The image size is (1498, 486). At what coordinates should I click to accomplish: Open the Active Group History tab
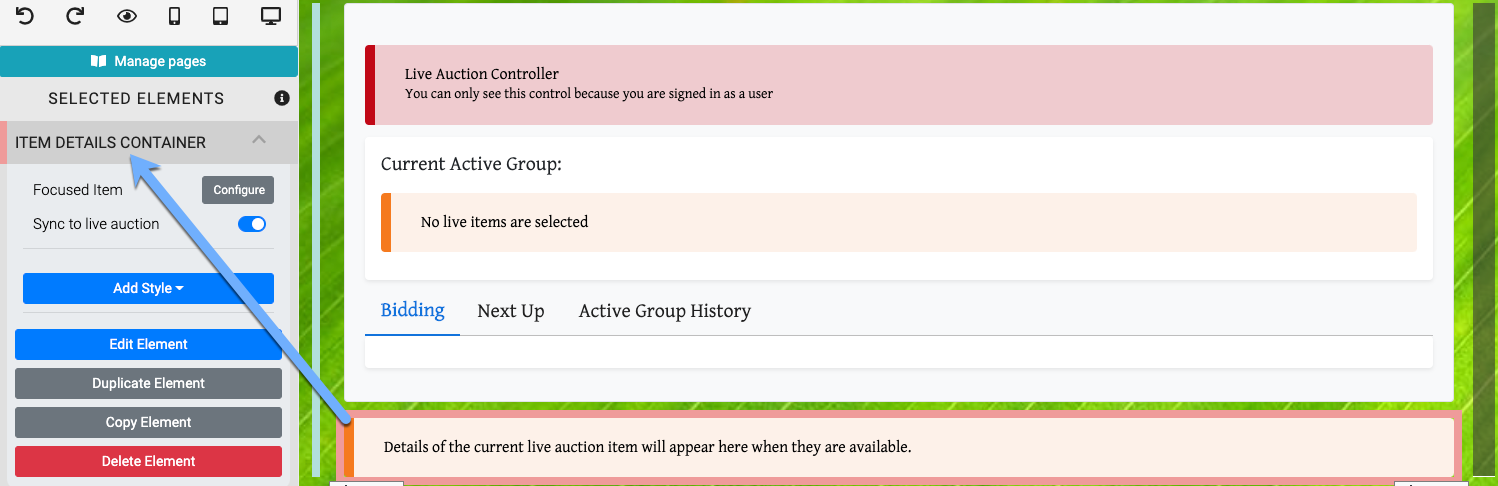pos(665,311)
